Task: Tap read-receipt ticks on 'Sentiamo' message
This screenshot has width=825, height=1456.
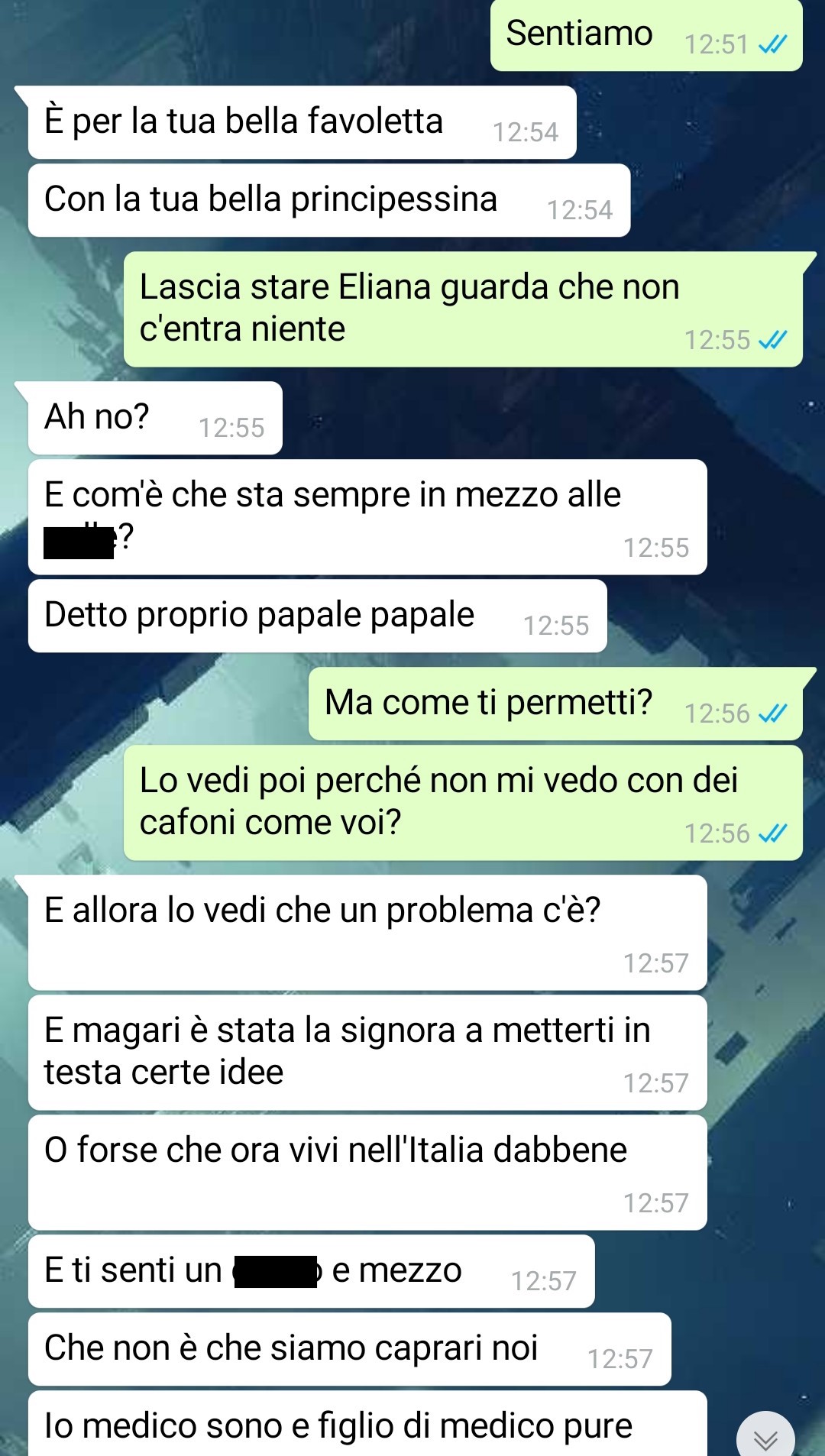Action: point(772,45)
